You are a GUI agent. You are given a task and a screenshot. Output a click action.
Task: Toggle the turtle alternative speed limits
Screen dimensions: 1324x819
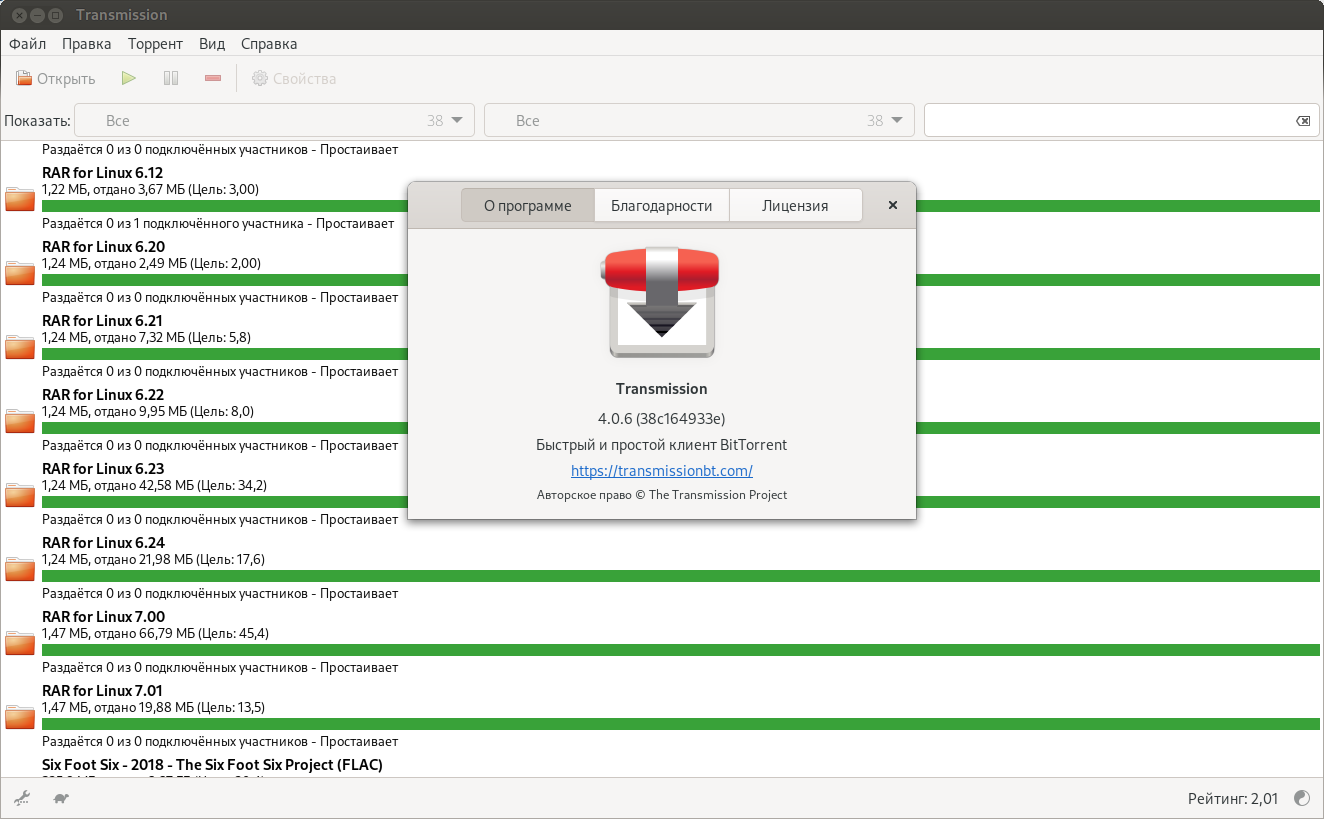coord(61,798)
